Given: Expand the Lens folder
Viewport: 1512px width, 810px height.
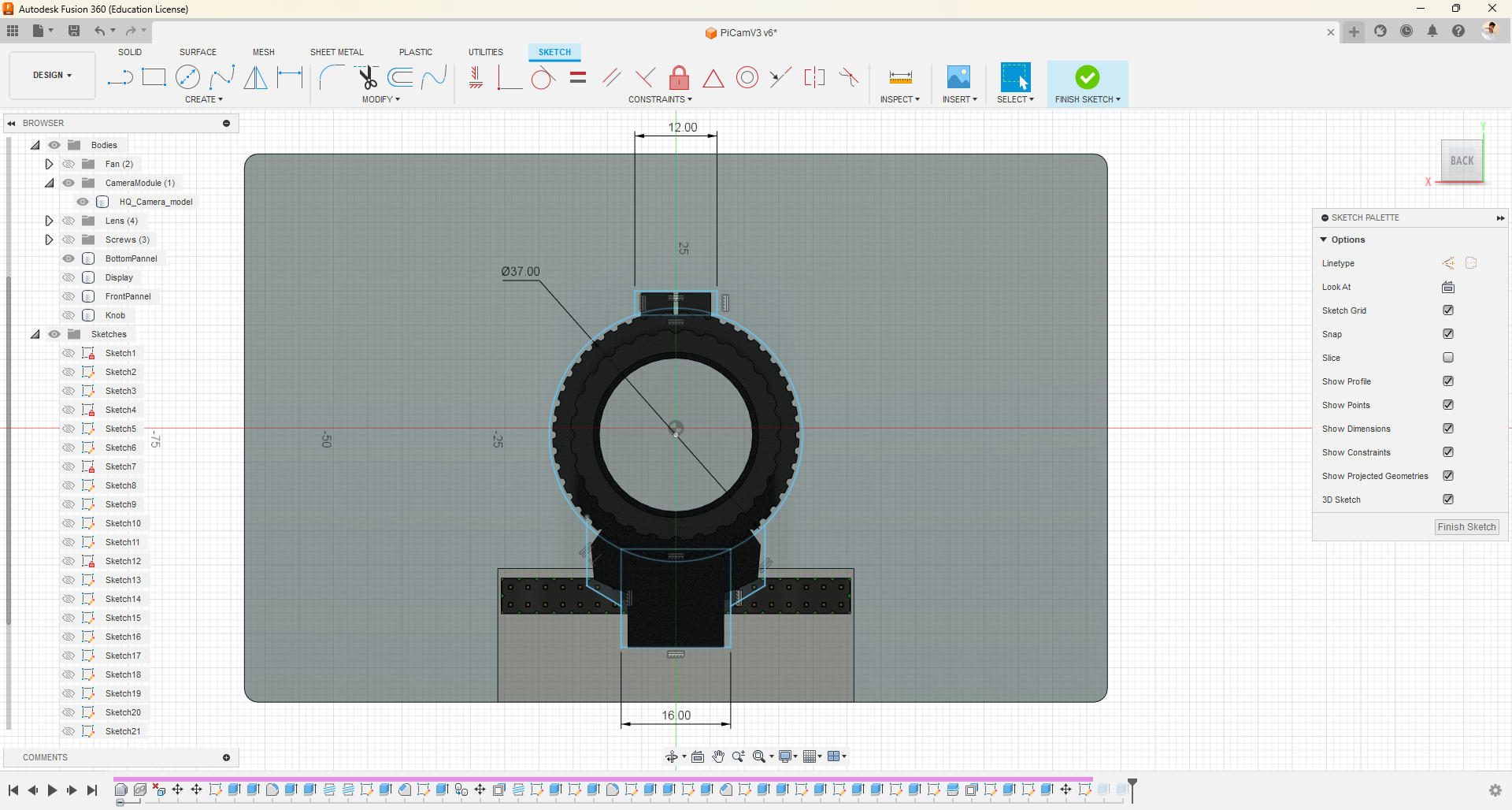Looking at the screenshot, I should point(49,221).
